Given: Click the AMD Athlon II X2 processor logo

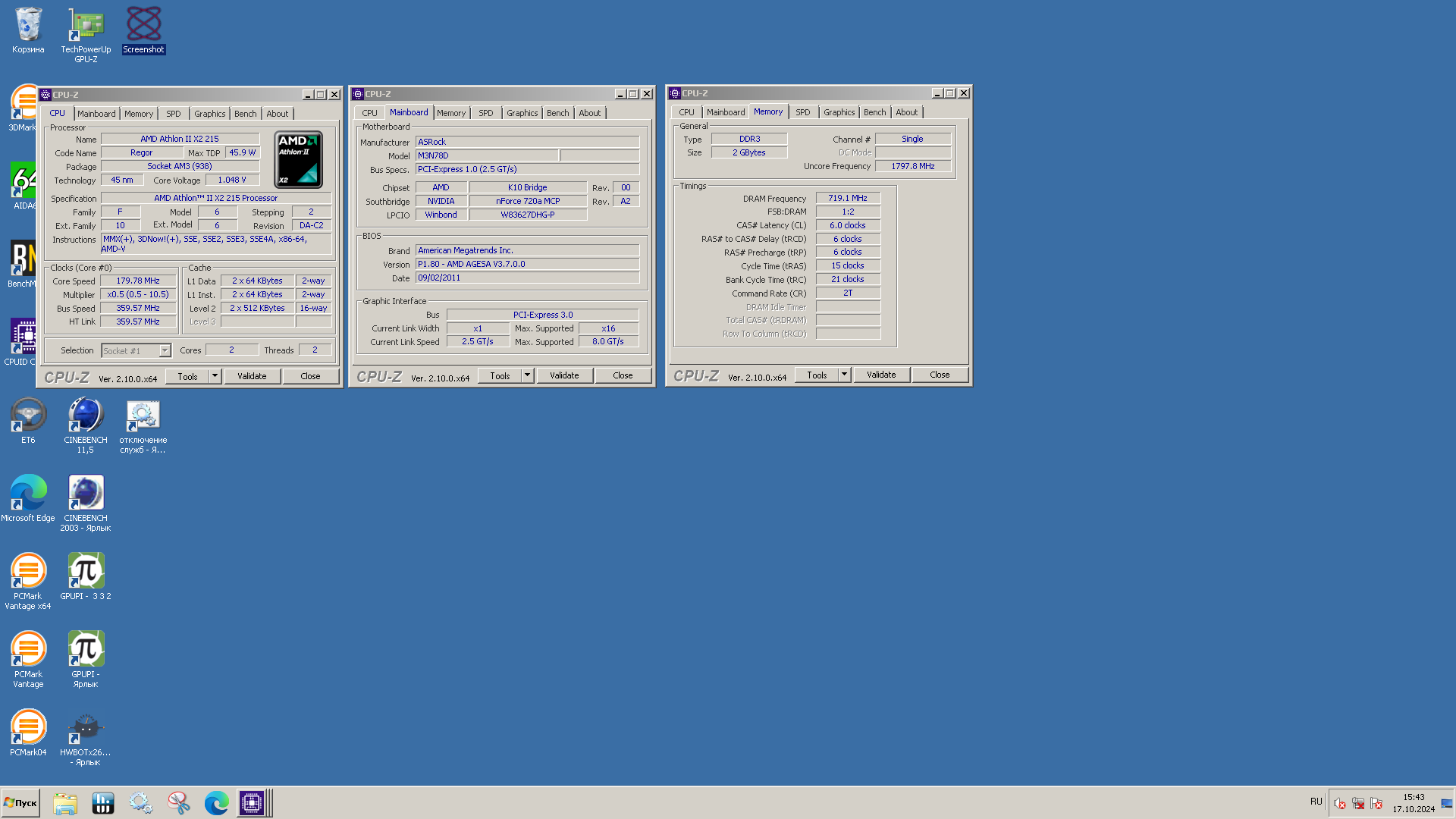Looking at the screenshot, I should pyautogui.click(x=299, y=159).
